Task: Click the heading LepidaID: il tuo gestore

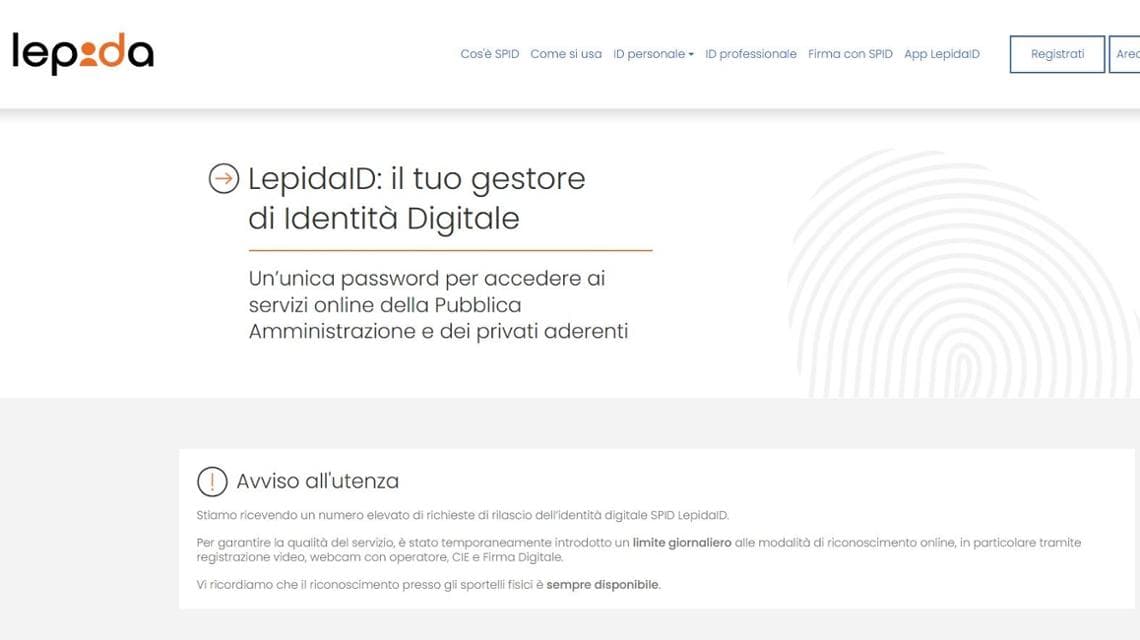Action: [x=417, y=198]
